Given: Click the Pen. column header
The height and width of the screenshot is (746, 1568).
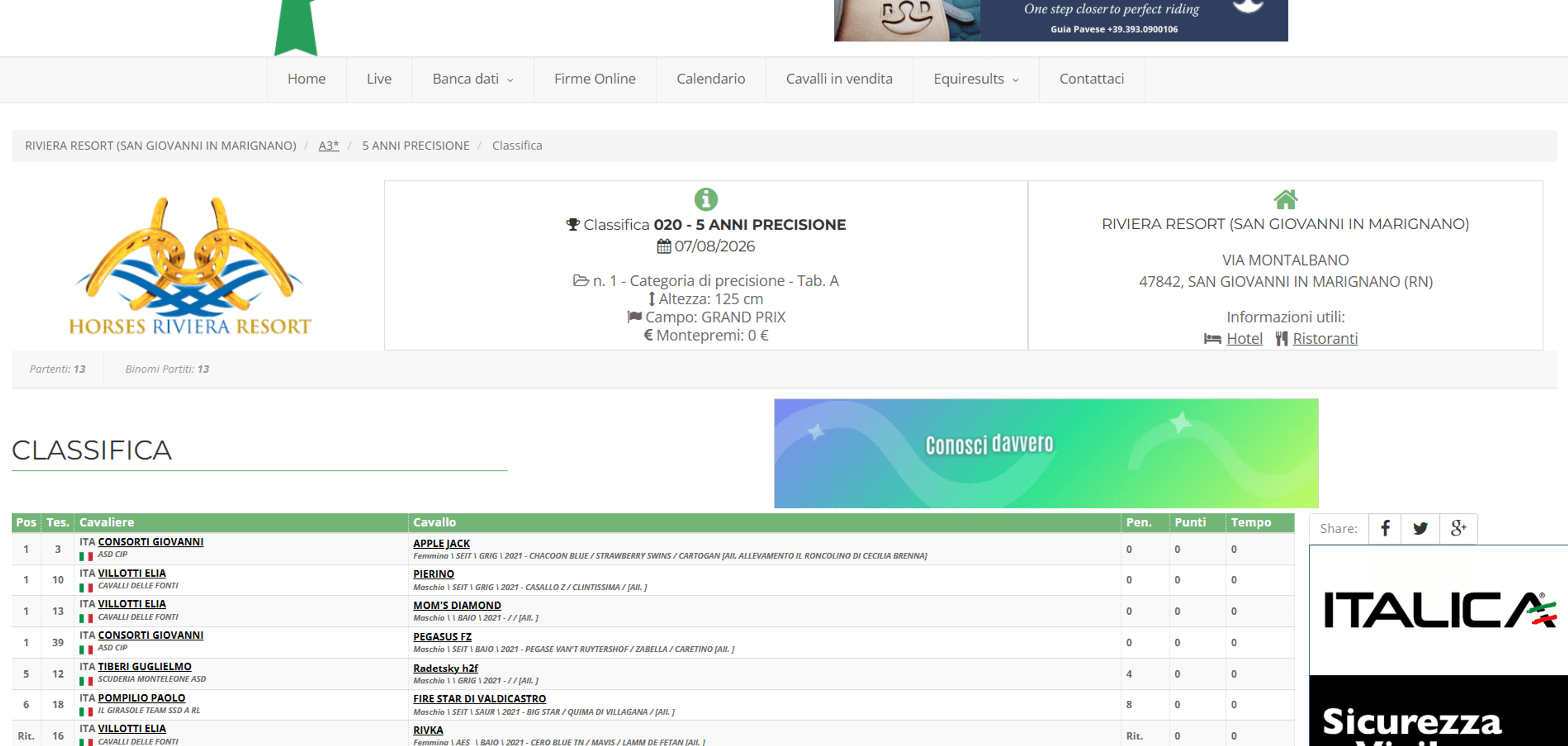Looking at the screenshot, I should point(1144,522).
